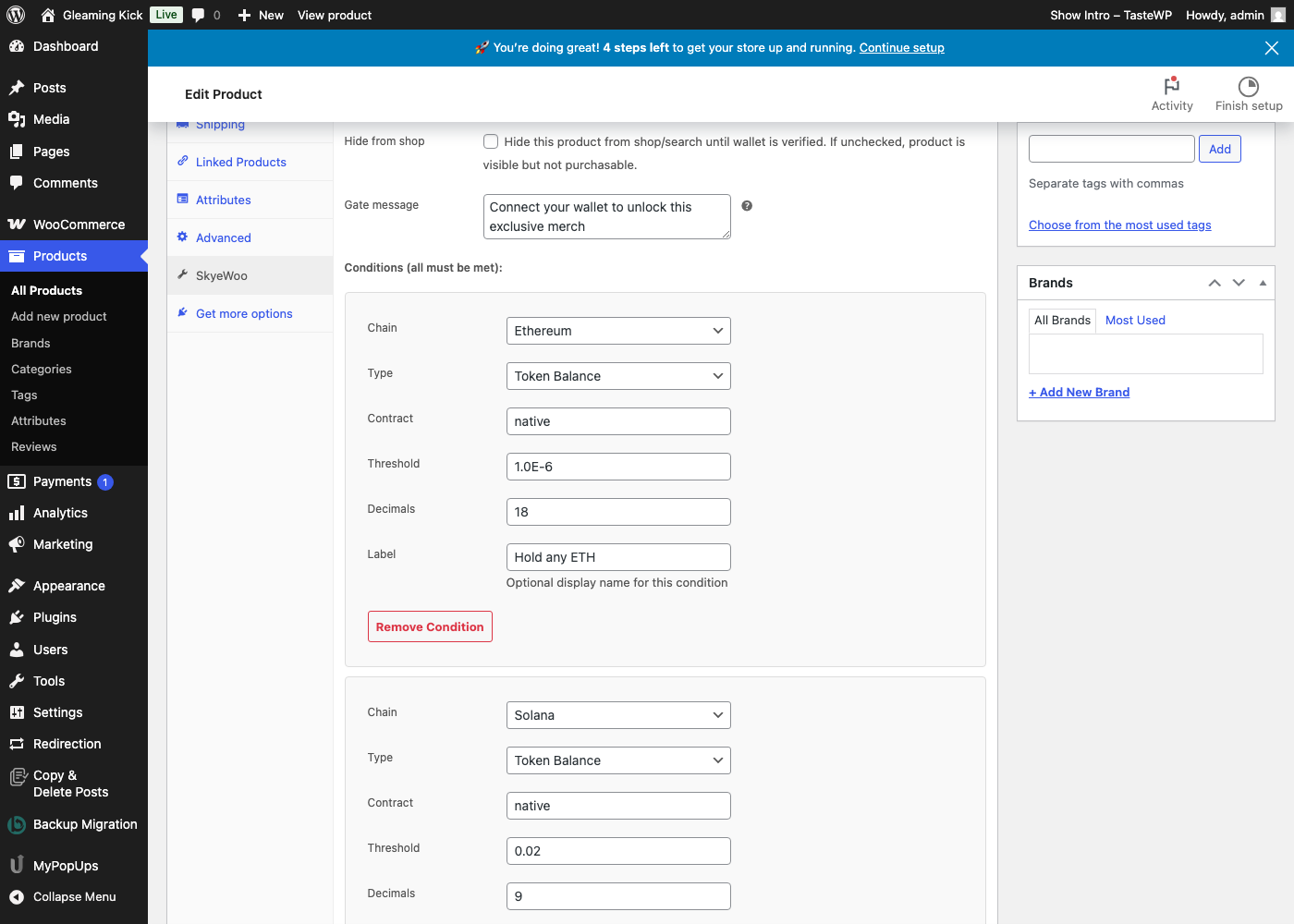1294x924 pixels.
Task: Collapse the Brands panel
Action: coord(1263,283)
